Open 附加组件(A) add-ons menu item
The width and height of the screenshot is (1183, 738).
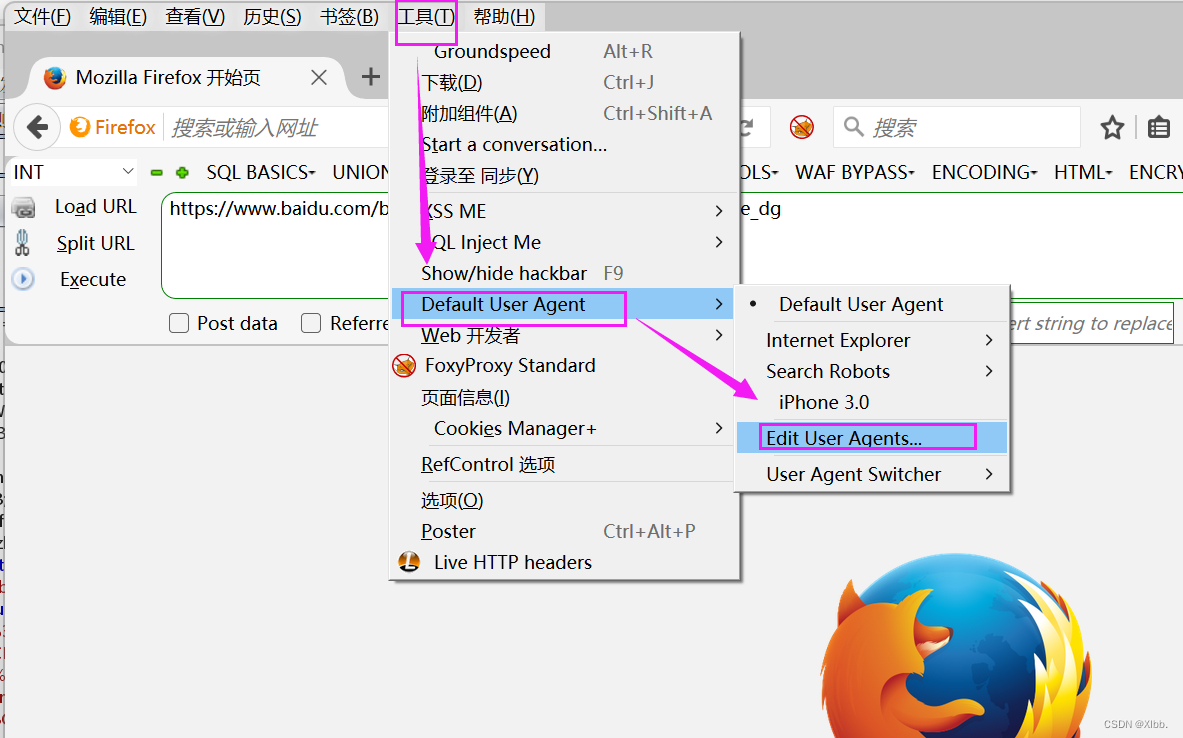click(x=564, y=113)
